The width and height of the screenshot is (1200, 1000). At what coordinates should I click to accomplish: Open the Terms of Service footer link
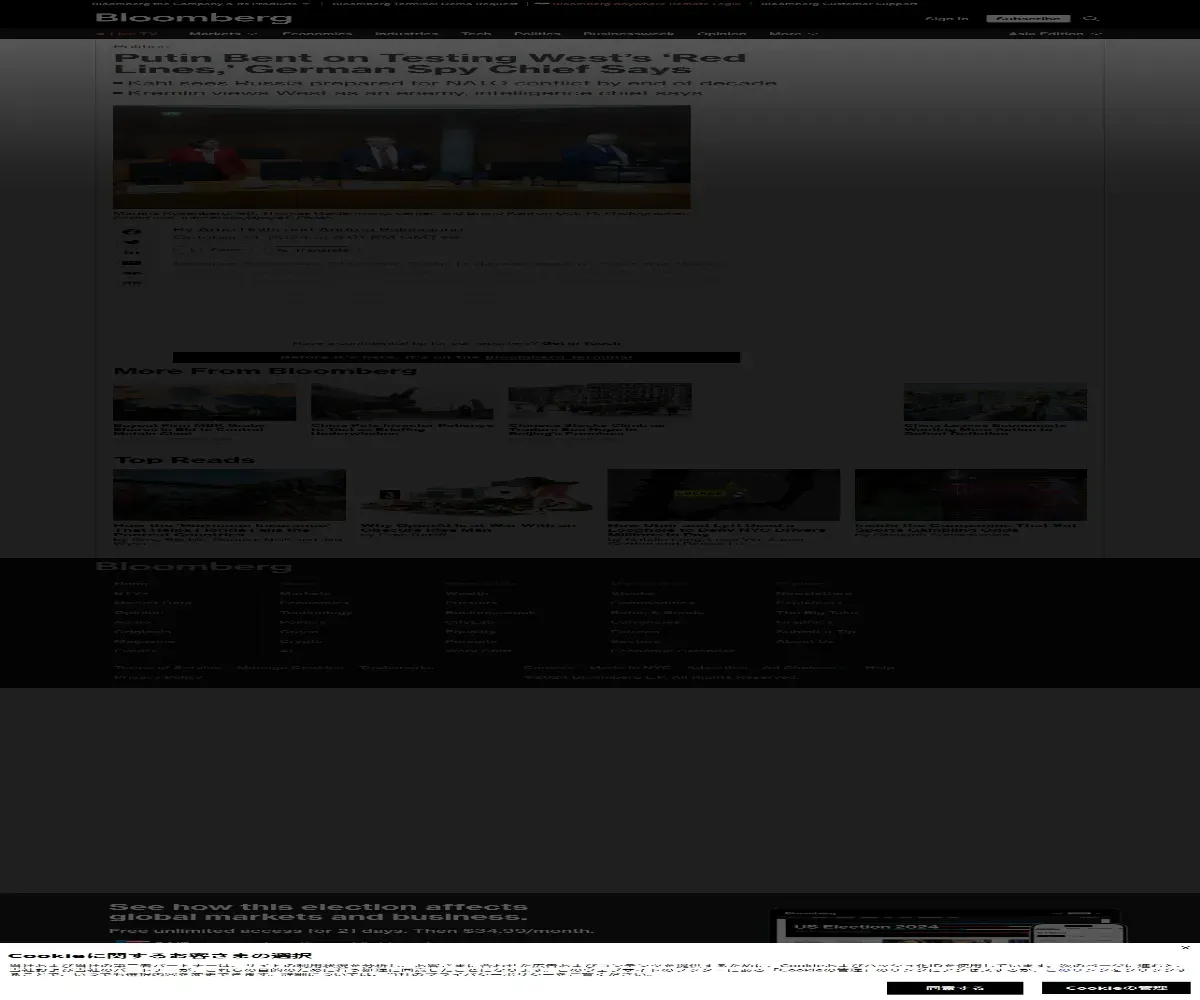(168, 667)
